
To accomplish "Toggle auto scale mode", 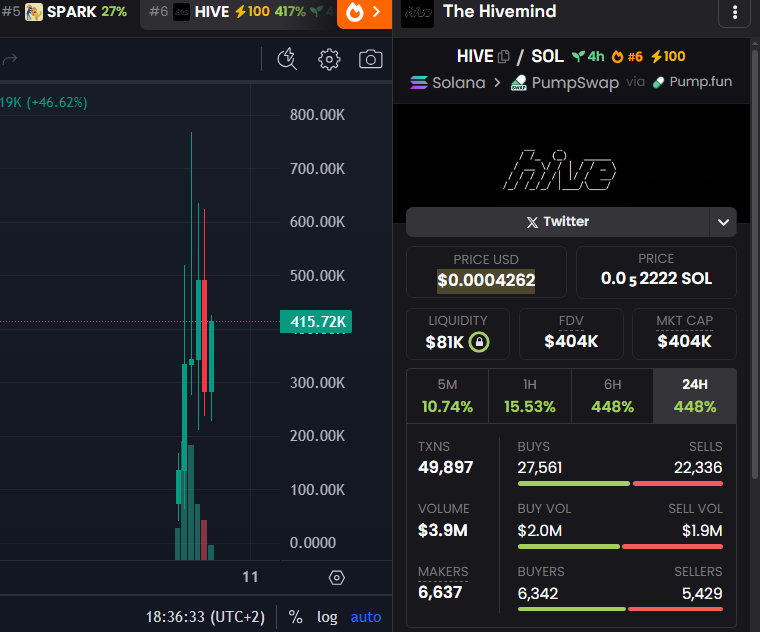I will pyautogui.click(x=365, y=617).
